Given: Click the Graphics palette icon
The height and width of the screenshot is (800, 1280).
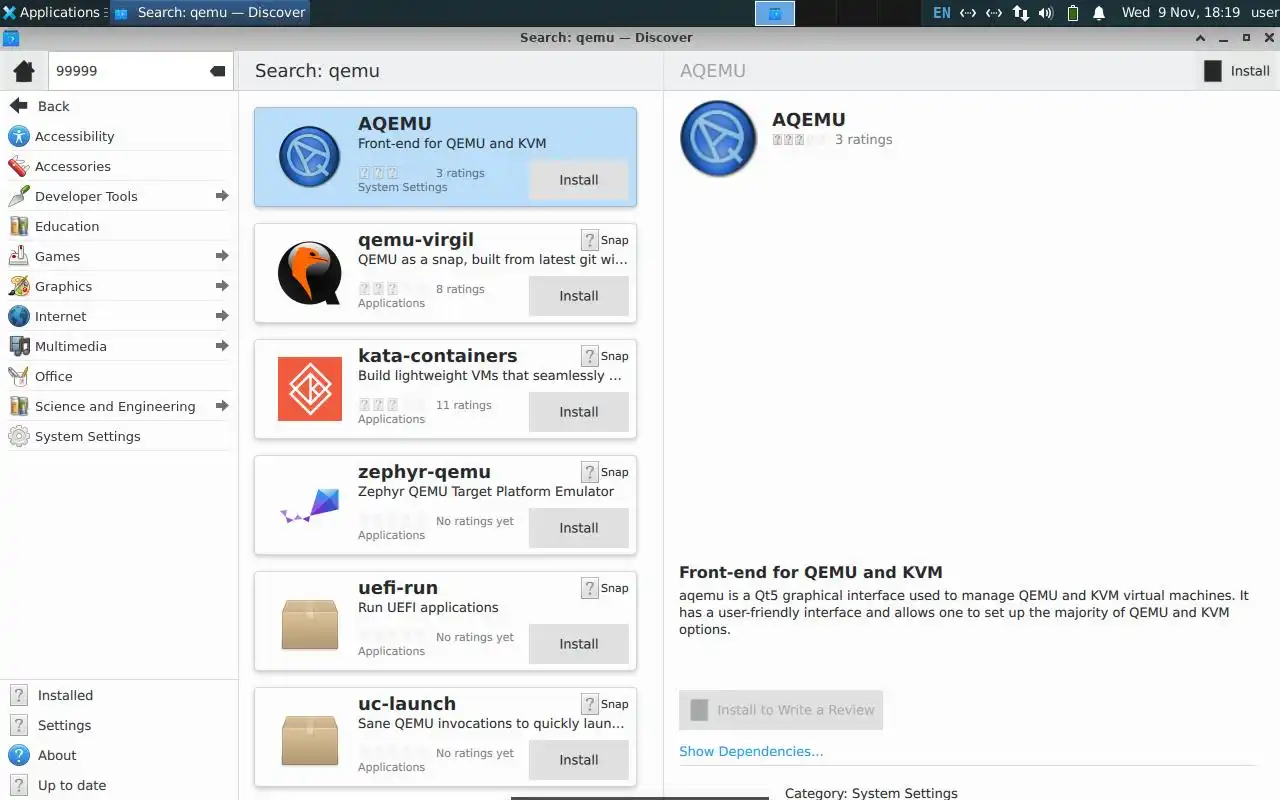Looking at the screenshot, I should tap(18, 286).
